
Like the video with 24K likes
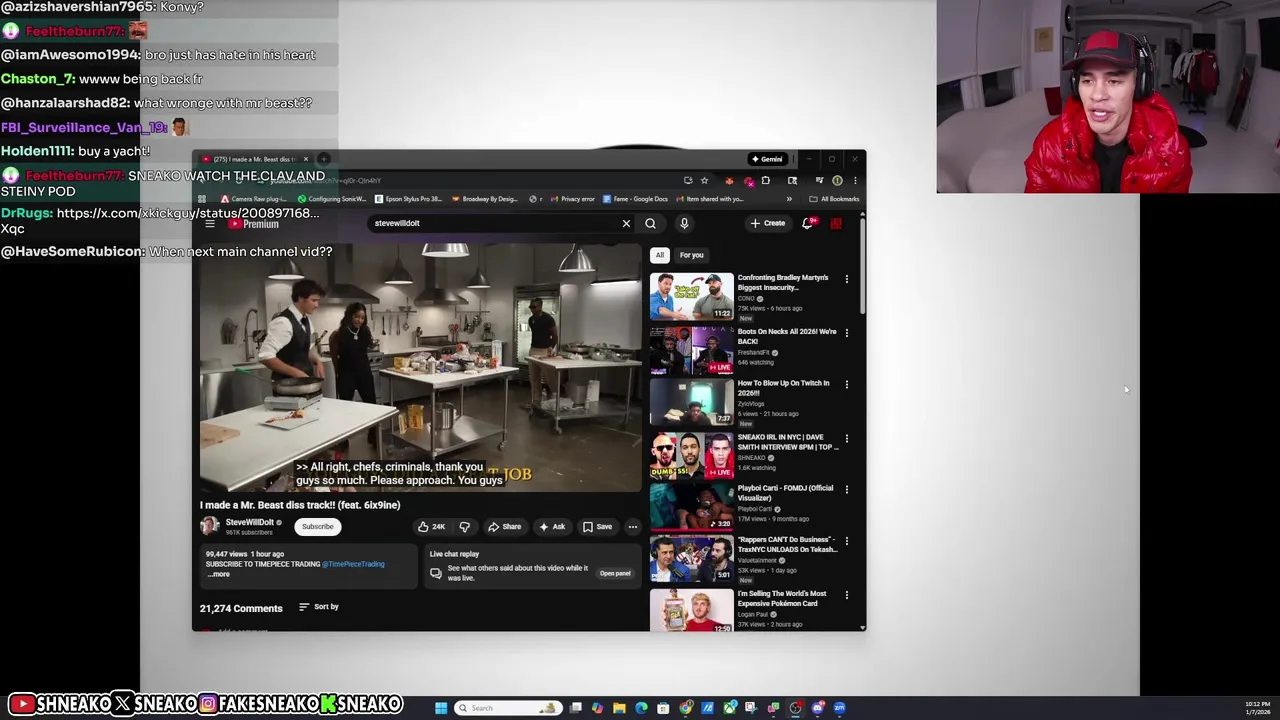pos(431,527)
